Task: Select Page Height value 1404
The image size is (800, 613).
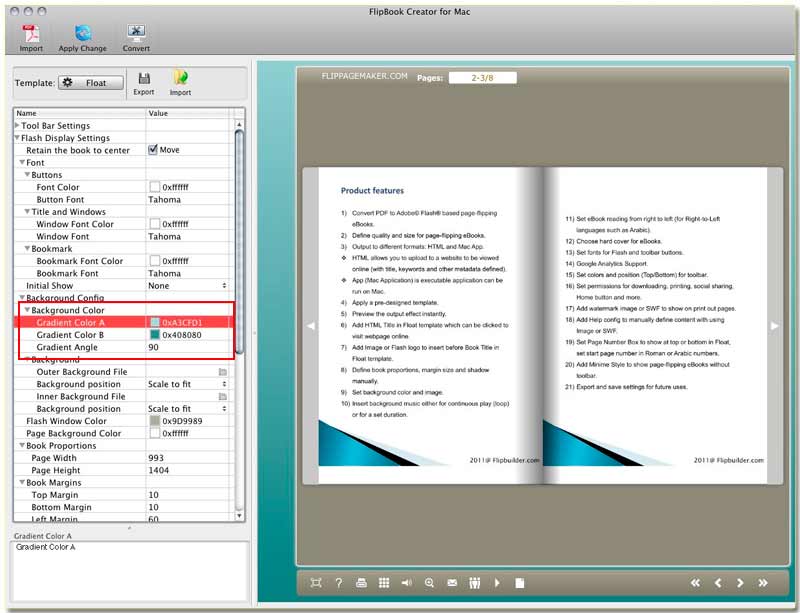Action: click(159, 470)
